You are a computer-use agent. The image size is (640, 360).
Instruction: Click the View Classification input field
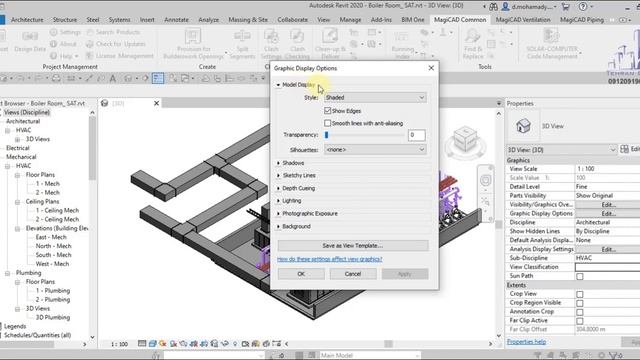pyautogui.click(x=608, y=267)
